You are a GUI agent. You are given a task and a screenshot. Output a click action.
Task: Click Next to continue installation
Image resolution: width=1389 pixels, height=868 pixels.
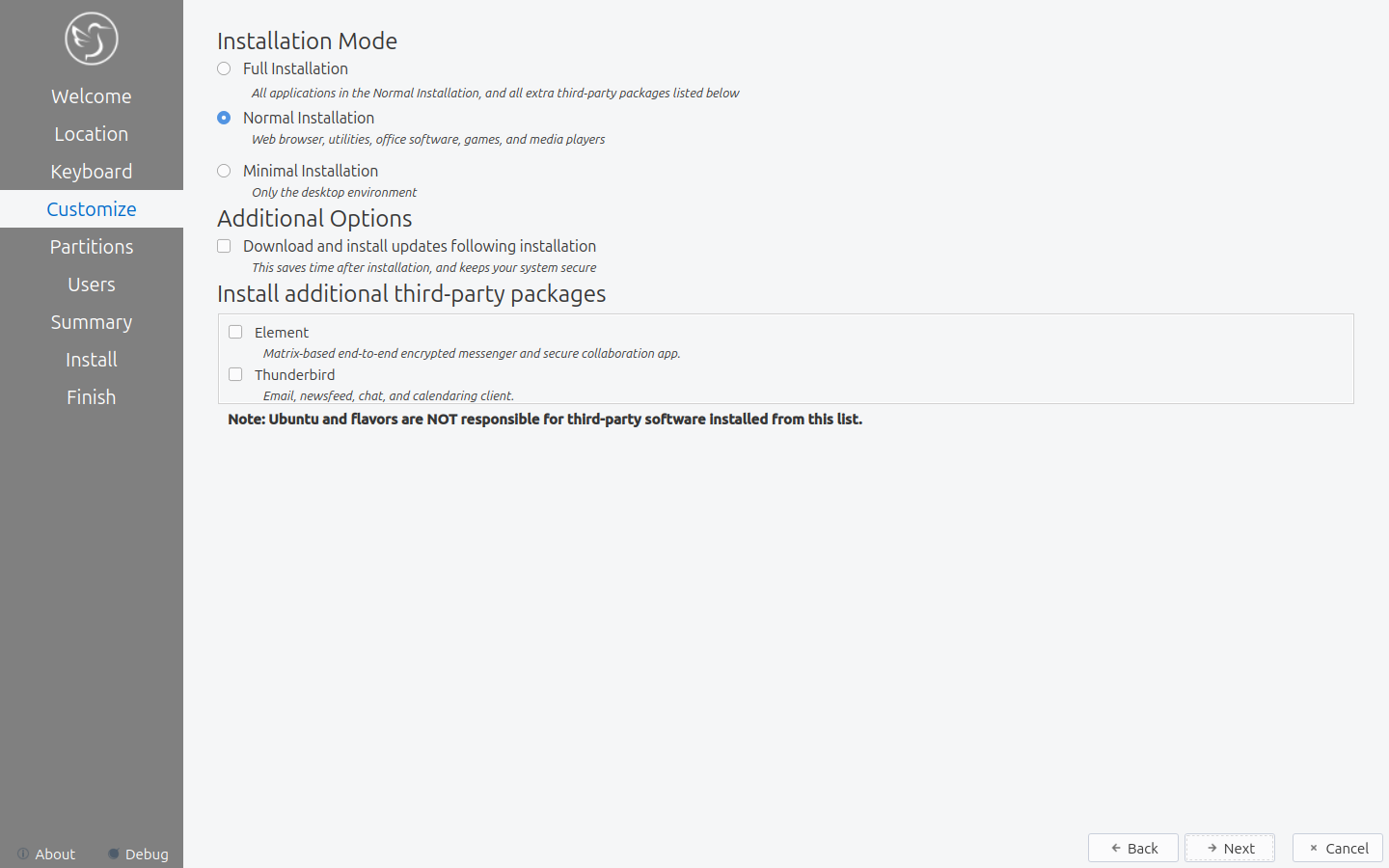pyautogui.click(x=1230, y=848)
